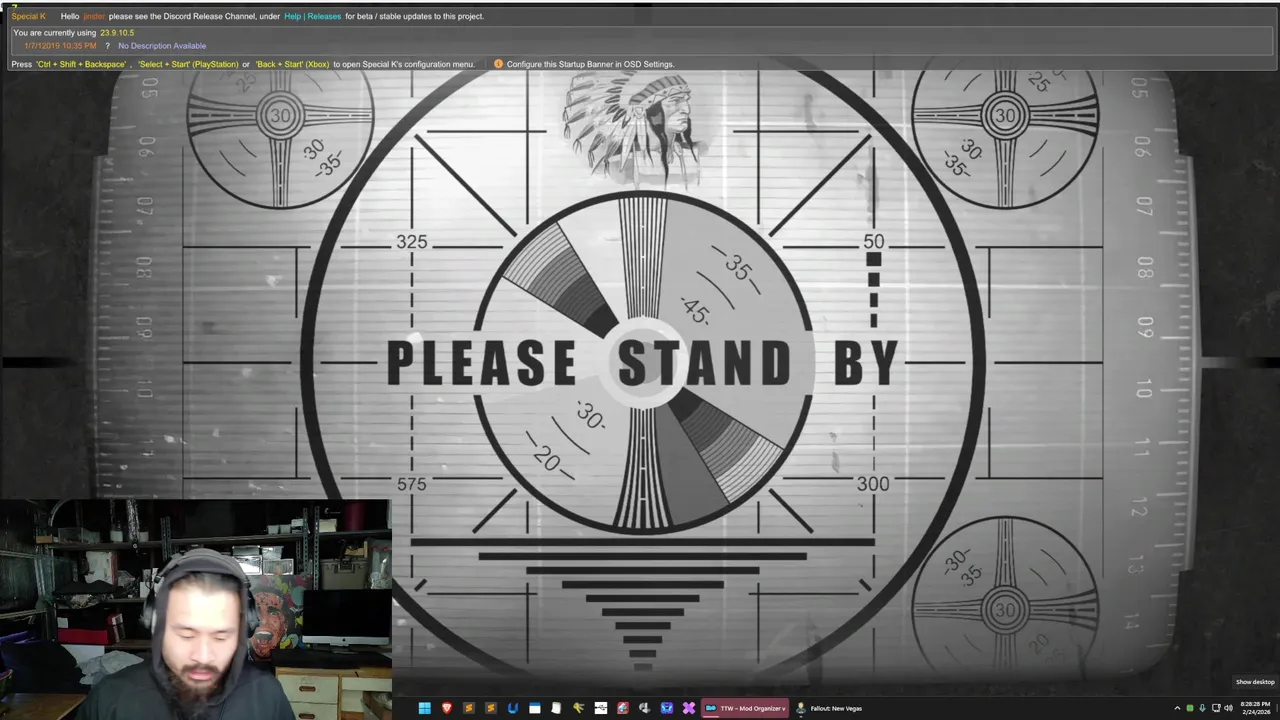Switch to Fallout: New Vegas taskbar window

tap(830, 708)
